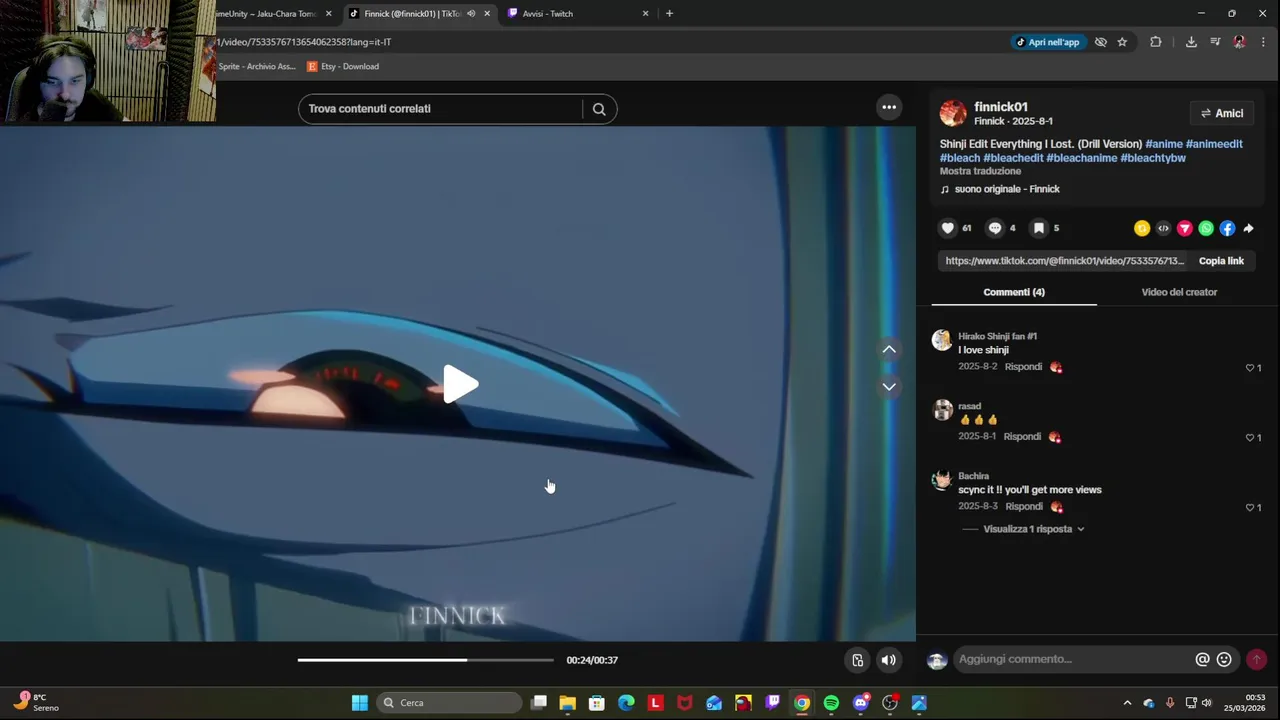Open the #bleachtybw hashtag
The image size is (1280, 720).
(x=1153, y=158)
